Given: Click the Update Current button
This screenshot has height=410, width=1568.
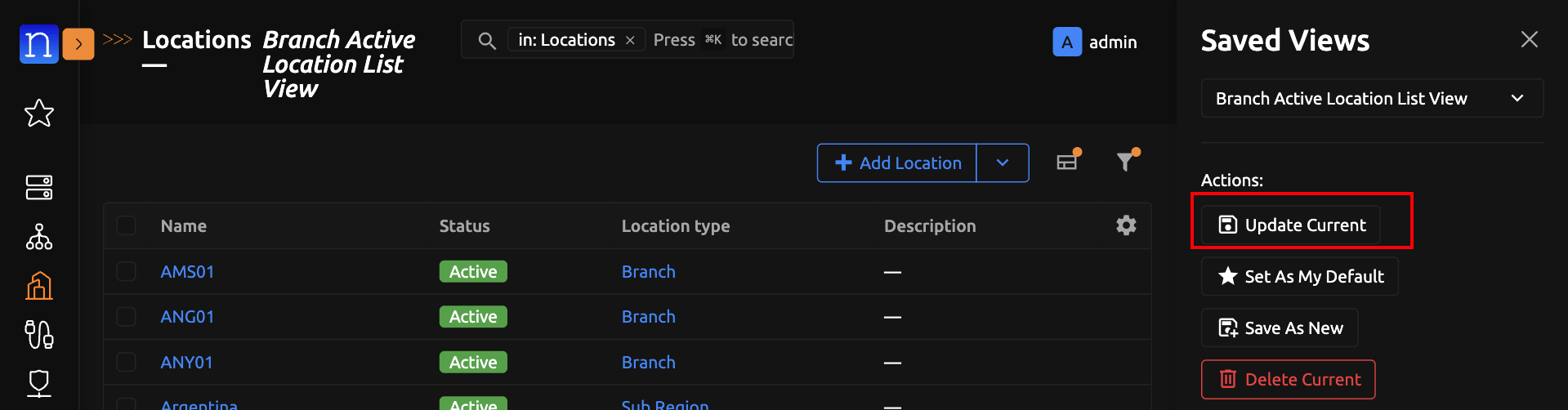Looking at the screenshot, I should [1291, 225].
